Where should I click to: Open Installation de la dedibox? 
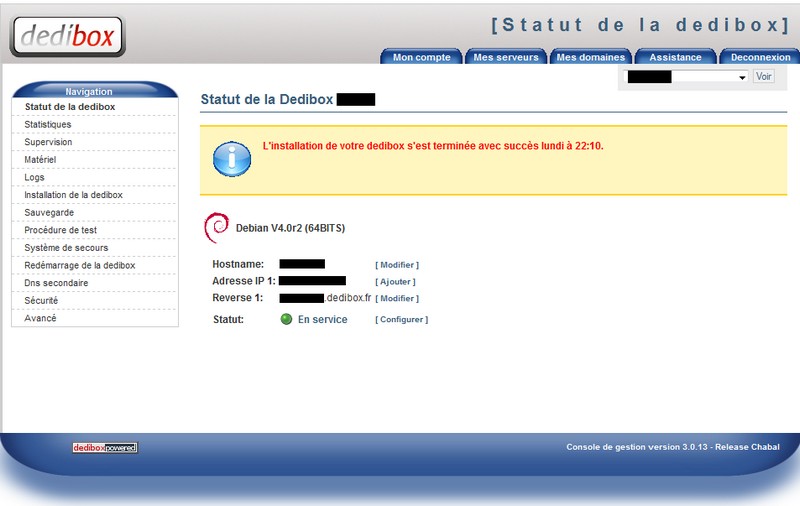pyautogui.click(x=73, y=195)
